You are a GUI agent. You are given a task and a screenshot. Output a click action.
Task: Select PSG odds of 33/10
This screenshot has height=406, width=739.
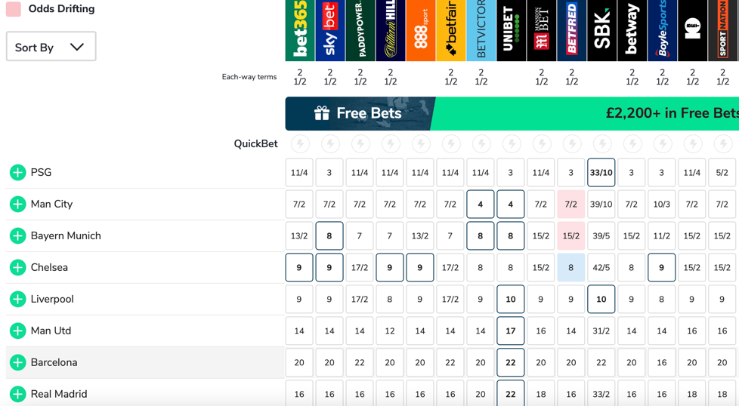tap(601, 172)
